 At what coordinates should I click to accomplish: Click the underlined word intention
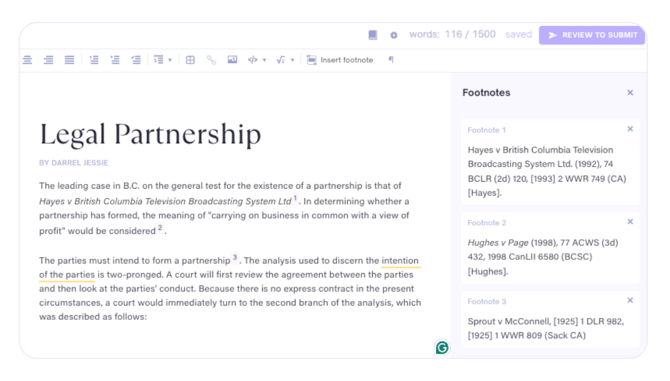[x=400, y=261]
